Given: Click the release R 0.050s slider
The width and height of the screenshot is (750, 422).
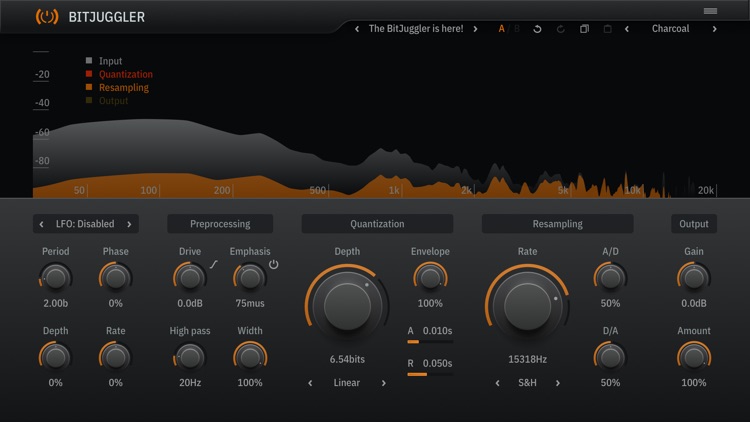Looking at the screenshot, I should pos(430,374).
